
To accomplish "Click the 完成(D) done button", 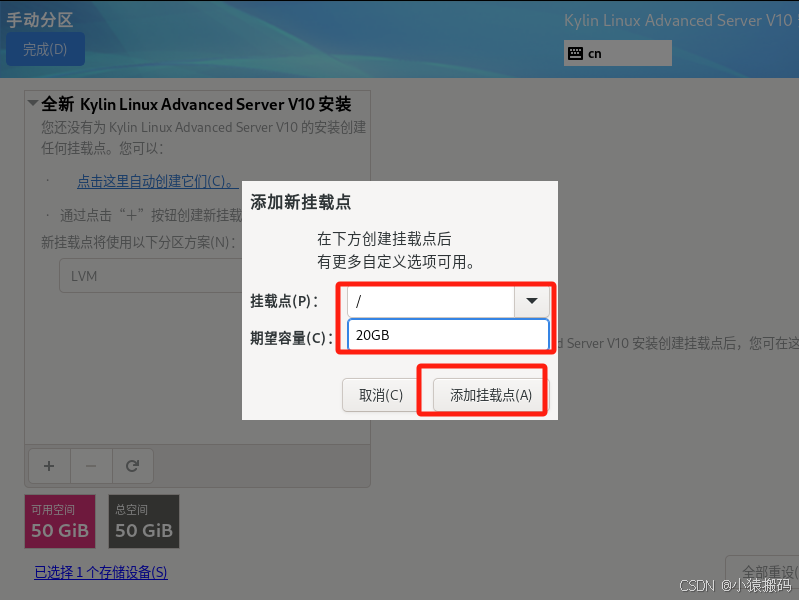I will (45, 49).
